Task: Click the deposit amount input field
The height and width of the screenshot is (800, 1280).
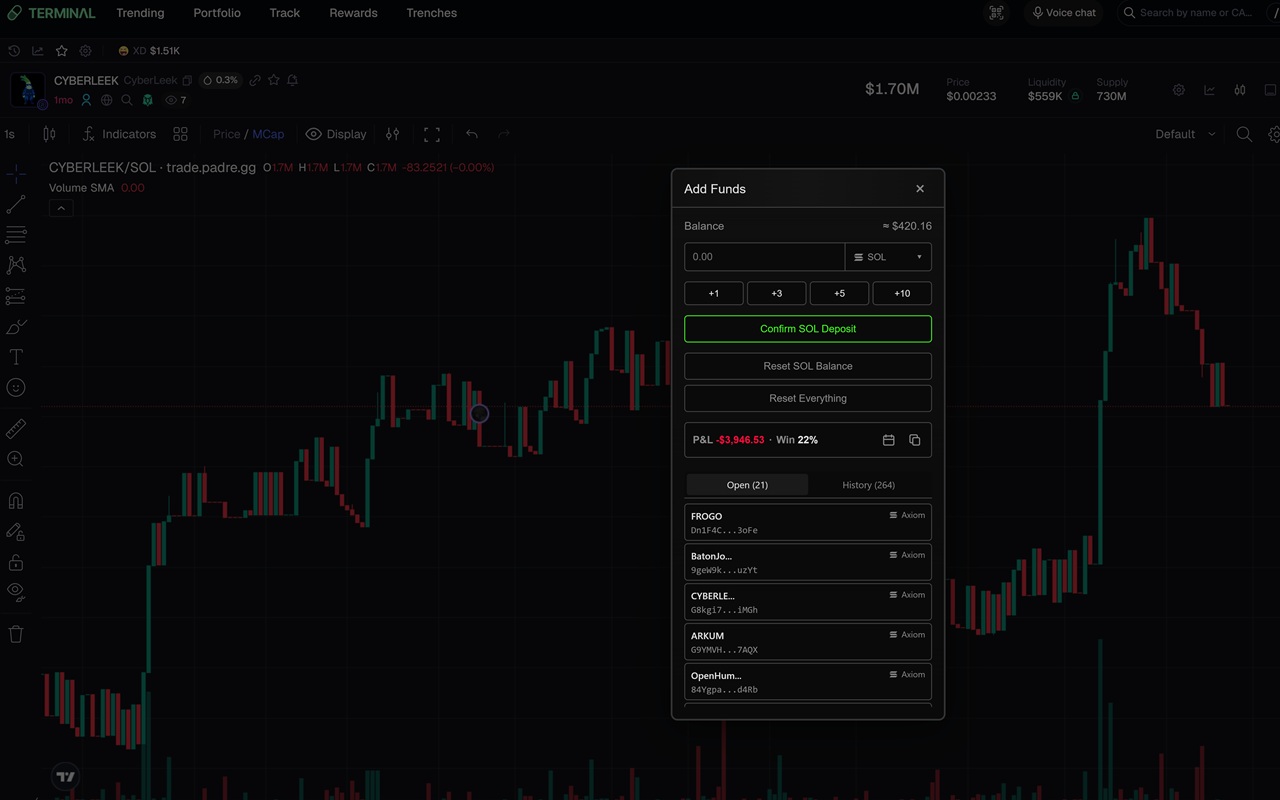Action: click(x=764, y=257)
